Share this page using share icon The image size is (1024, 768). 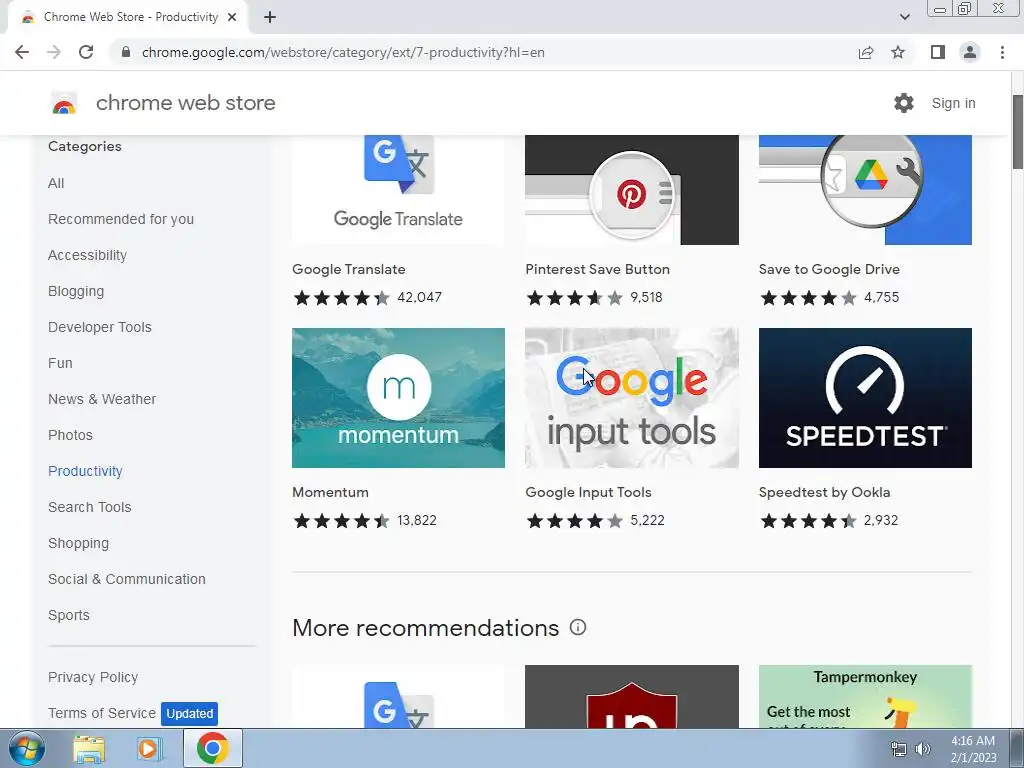tap(866, 52)
